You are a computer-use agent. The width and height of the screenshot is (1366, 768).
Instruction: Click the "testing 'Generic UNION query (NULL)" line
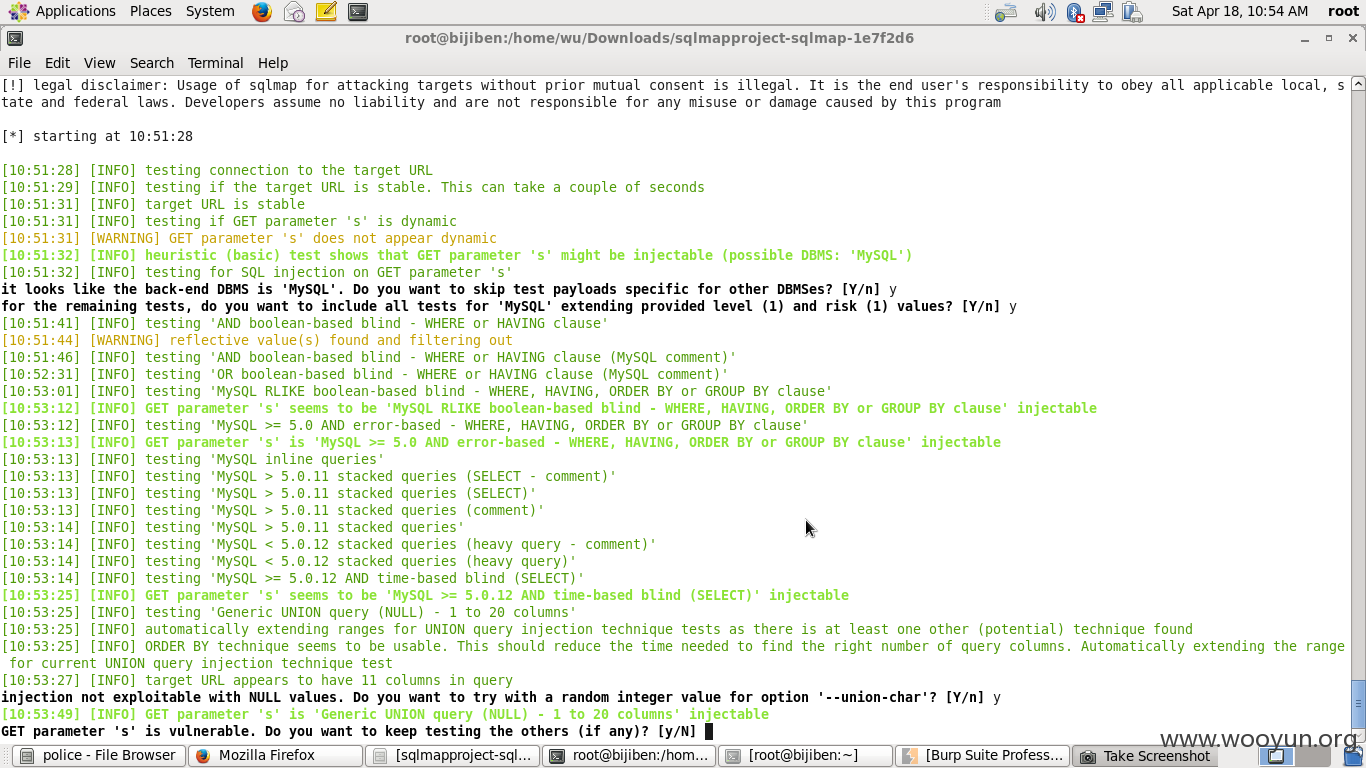(x=289, y=612)
